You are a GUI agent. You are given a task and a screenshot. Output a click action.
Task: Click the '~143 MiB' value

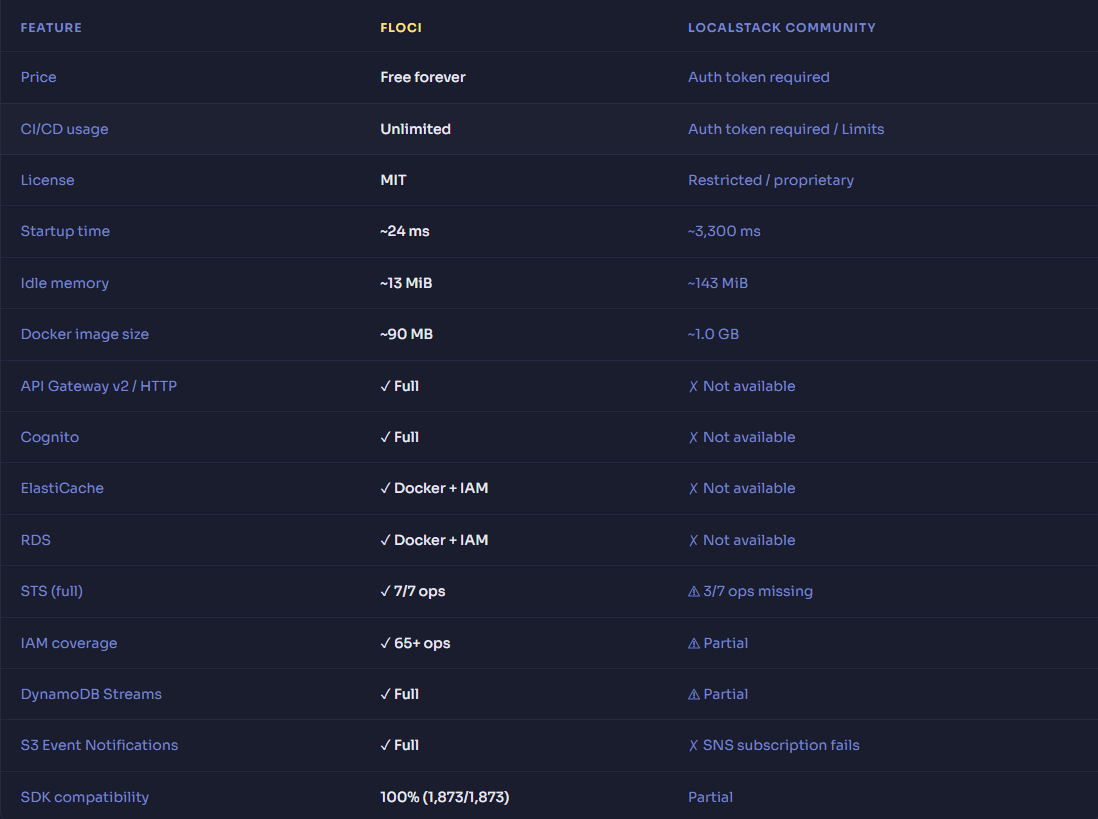718,283
